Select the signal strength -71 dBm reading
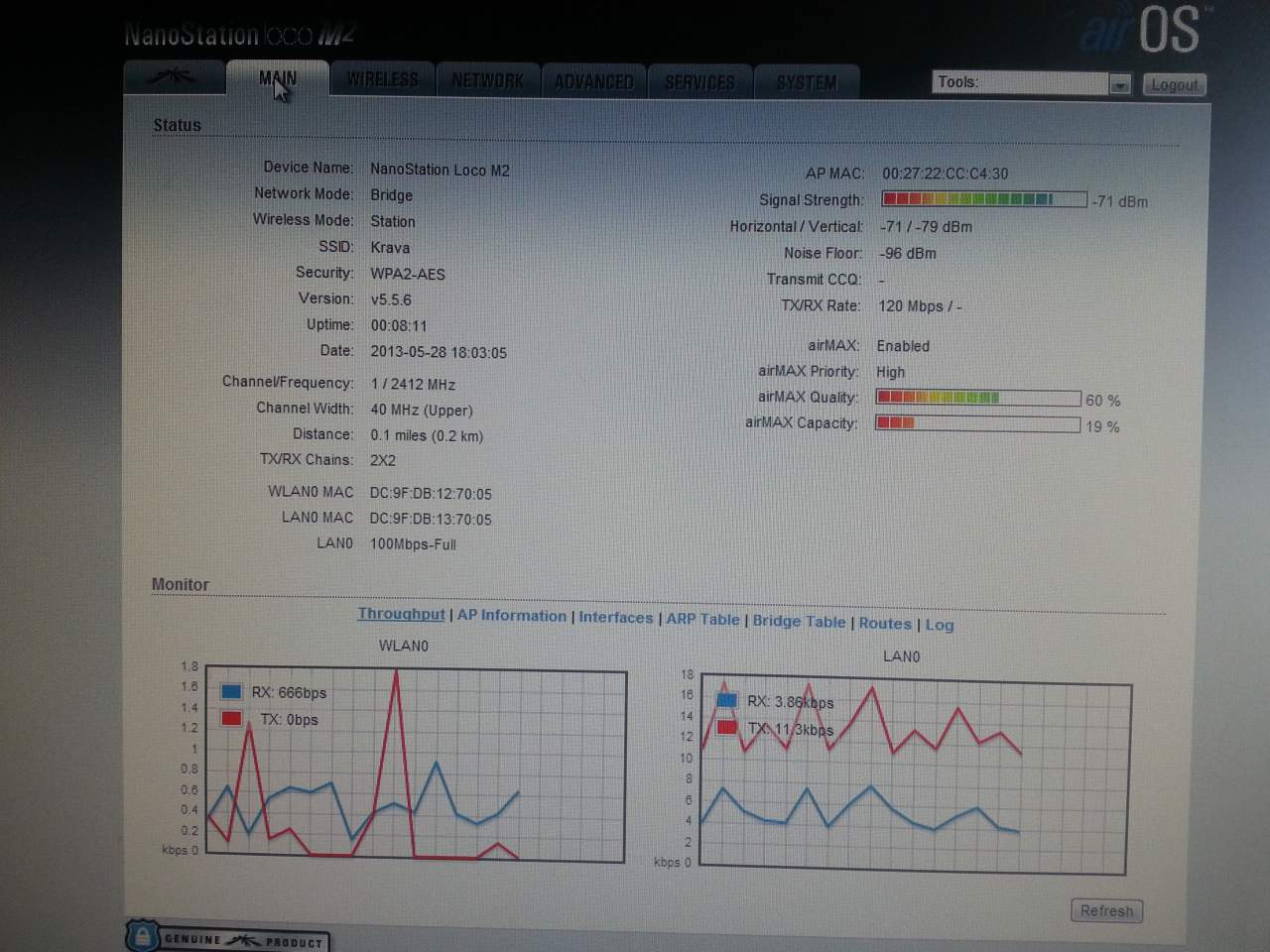 click(x=1120, y=202)
